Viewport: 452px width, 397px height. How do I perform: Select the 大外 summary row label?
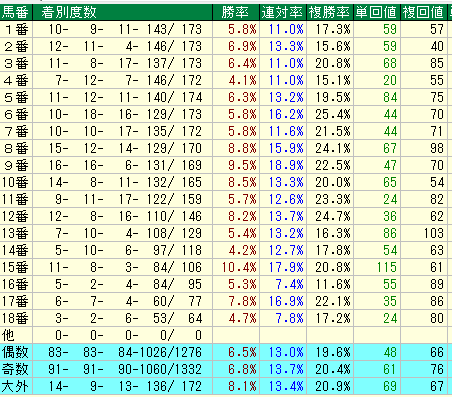pos(15,386)
